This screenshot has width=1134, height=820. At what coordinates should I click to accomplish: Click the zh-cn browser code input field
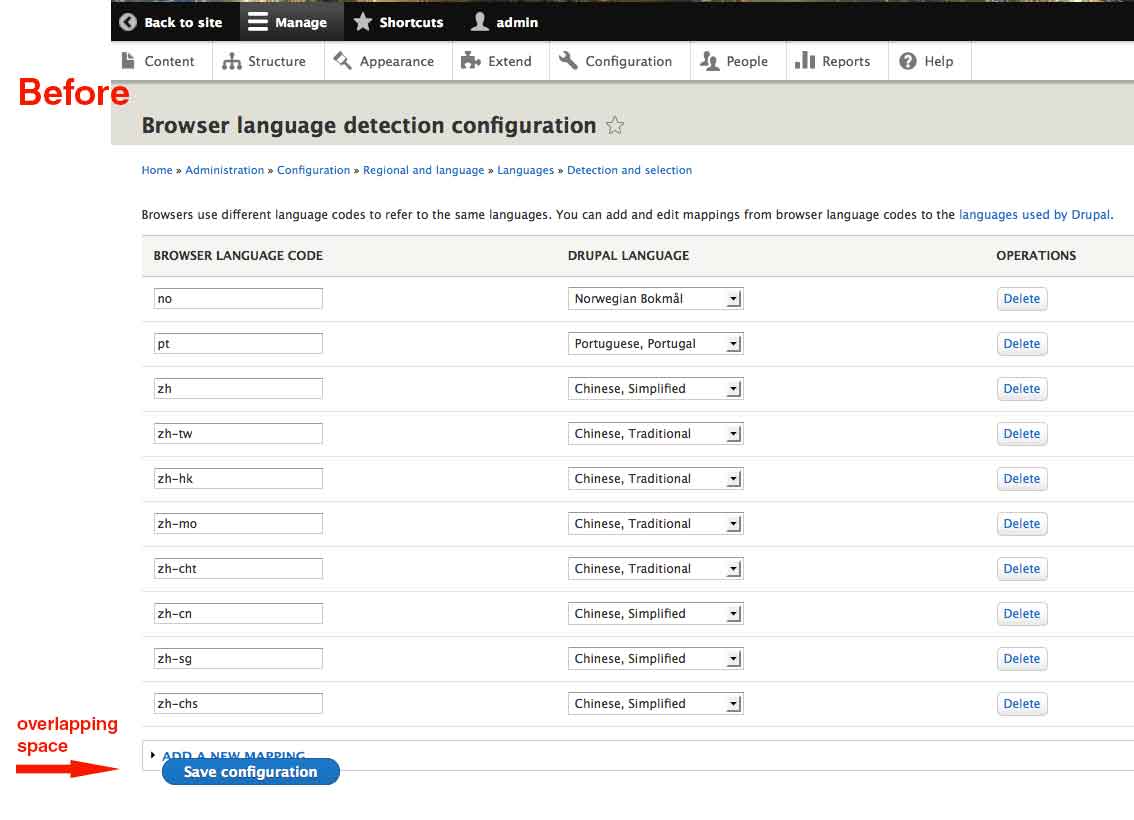pos(238,613)
